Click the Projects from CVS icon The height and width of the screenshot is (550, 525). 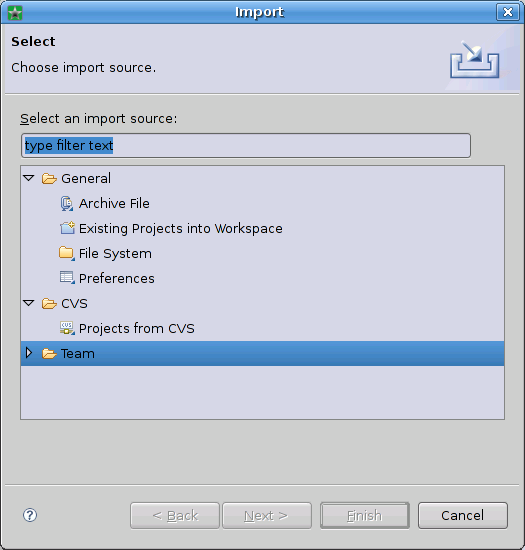click(x=67, y=328)
